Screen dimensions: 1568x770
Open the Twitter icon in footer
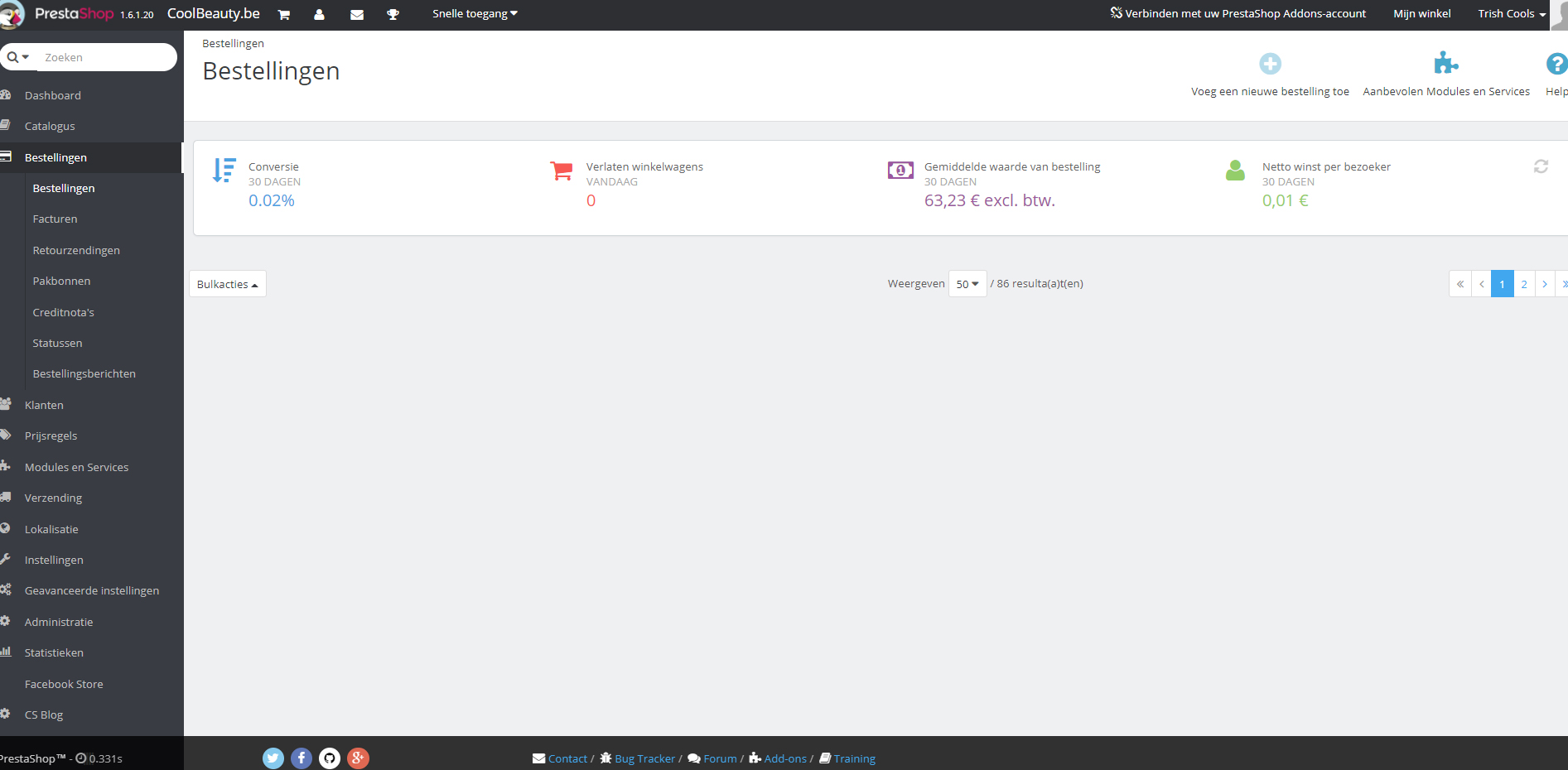pyautogui.click(x=273, y=758)
